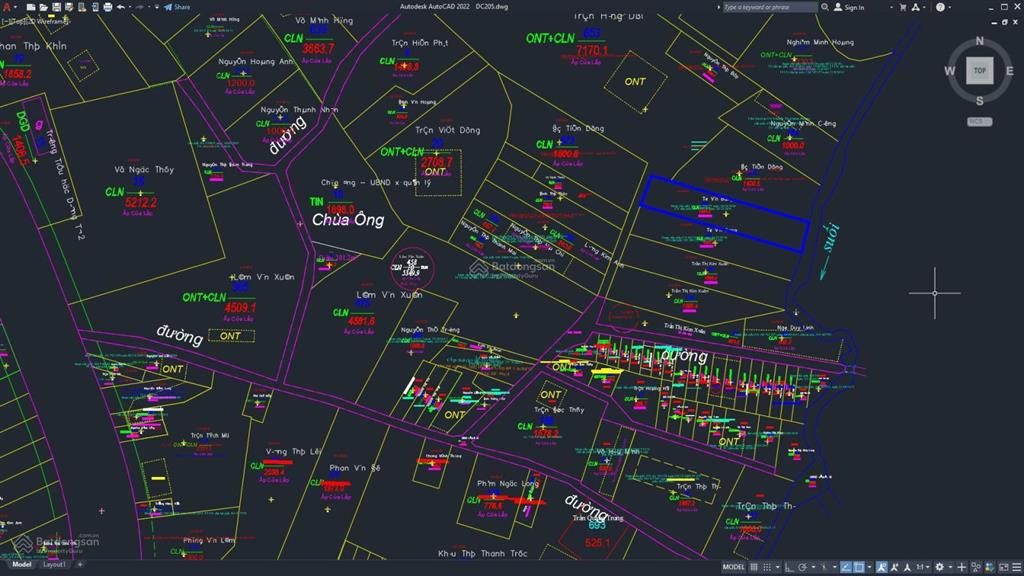Toggle Isometric drafting in status bar
Screen dimensions: 1024x576
click(824, 567)
